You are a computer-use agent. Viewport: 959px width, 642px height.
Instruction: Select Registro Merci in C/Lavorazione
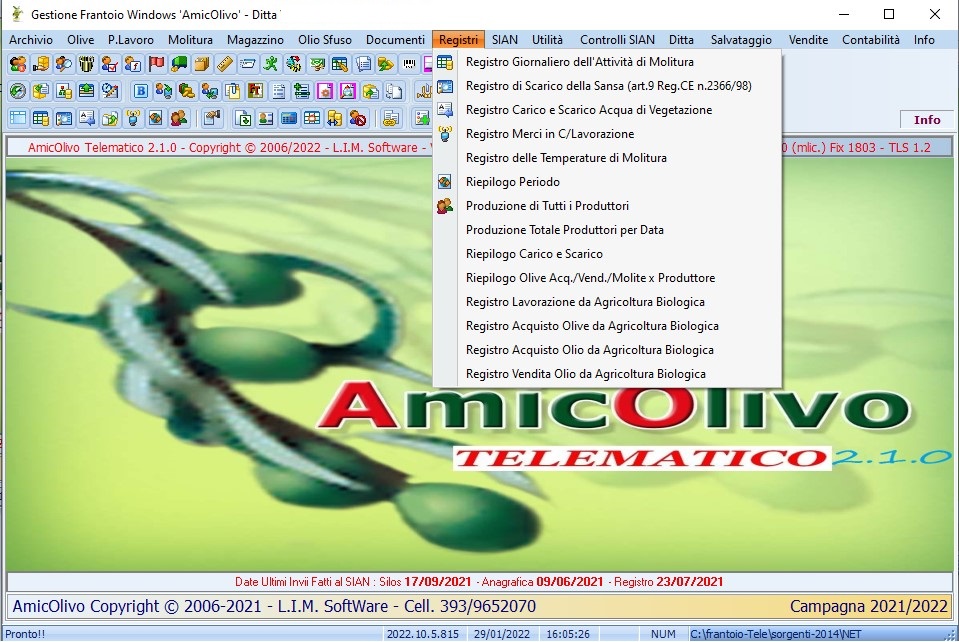click(607, 134)
